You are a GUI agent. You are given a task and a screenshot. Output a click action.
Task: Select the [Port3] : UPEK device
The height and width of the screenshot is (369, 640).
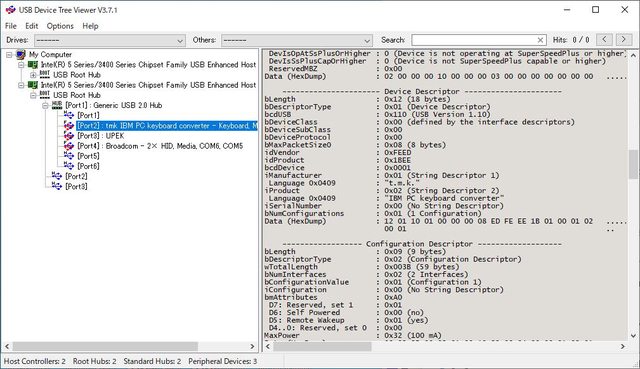(100, 136)
